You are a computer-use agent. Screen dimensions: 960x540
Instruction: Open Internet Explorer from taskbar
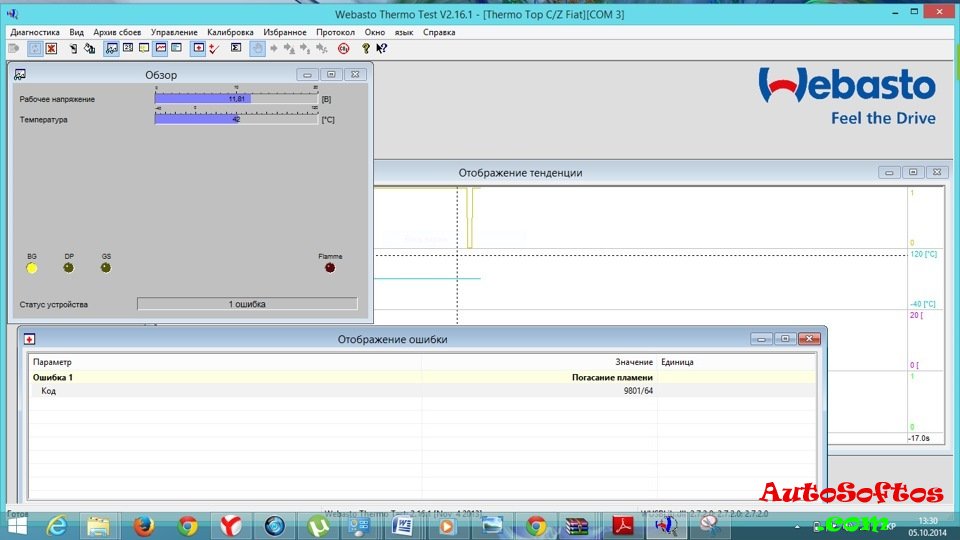click(57, 526)
